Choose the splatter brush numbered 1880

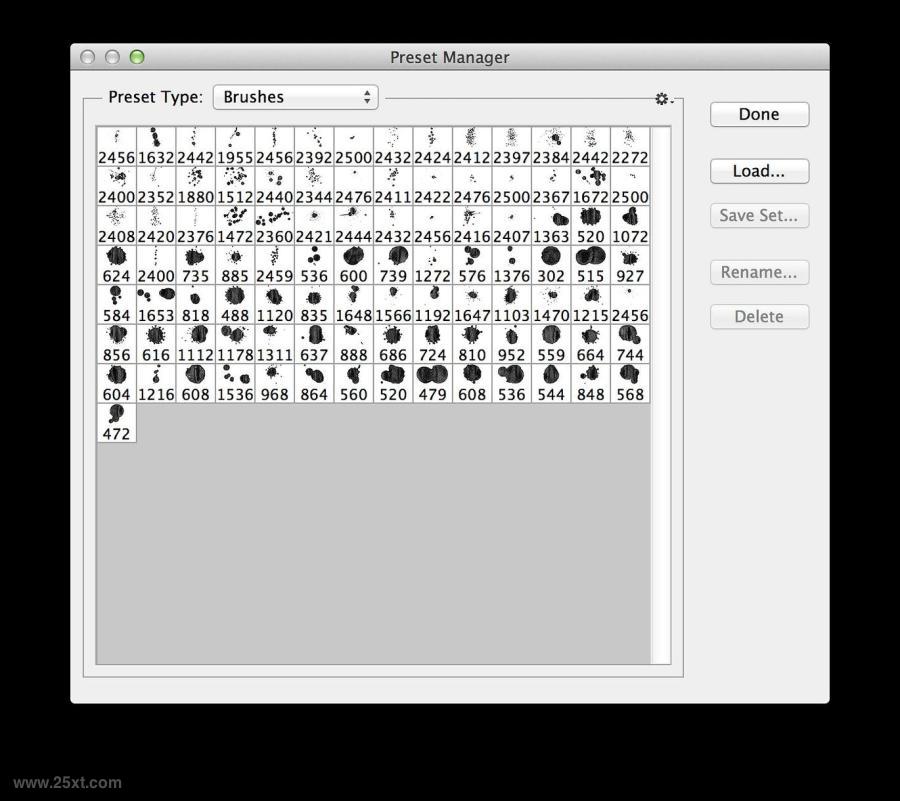coord(196,186)
